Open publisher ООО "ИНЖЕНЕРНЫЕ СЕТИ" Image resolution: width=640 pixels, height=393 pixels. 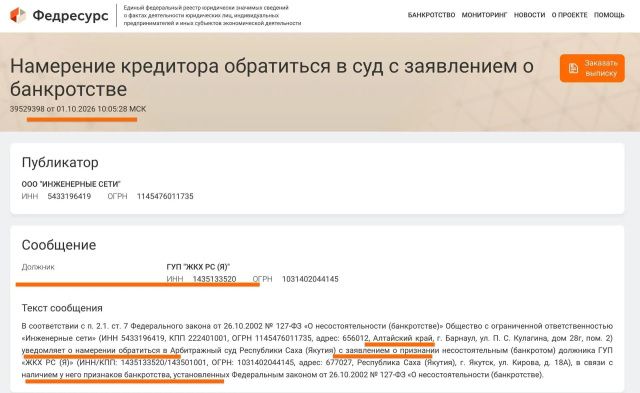(x=71, y=184)
